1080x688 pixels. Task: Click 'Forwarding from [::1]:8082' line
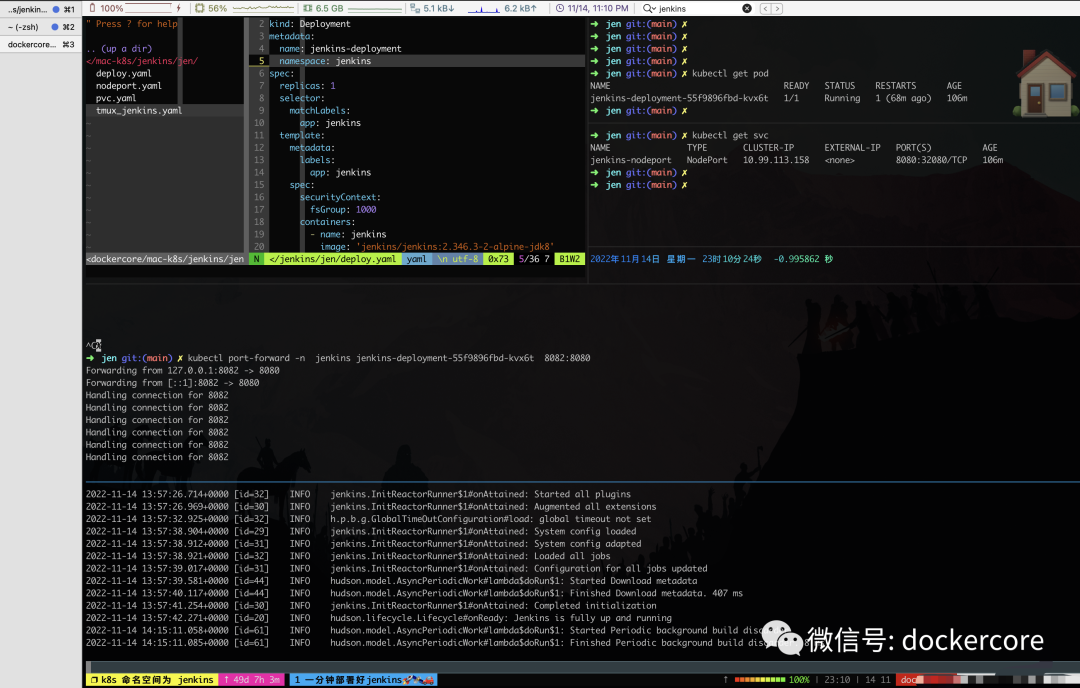(172, 383)
